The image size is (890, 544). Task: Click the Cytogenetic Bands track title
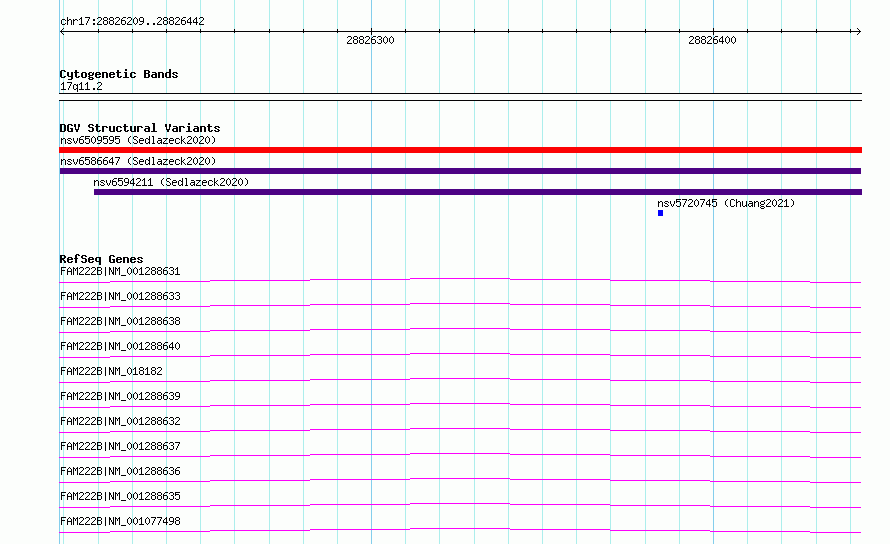tap(119, 74)
